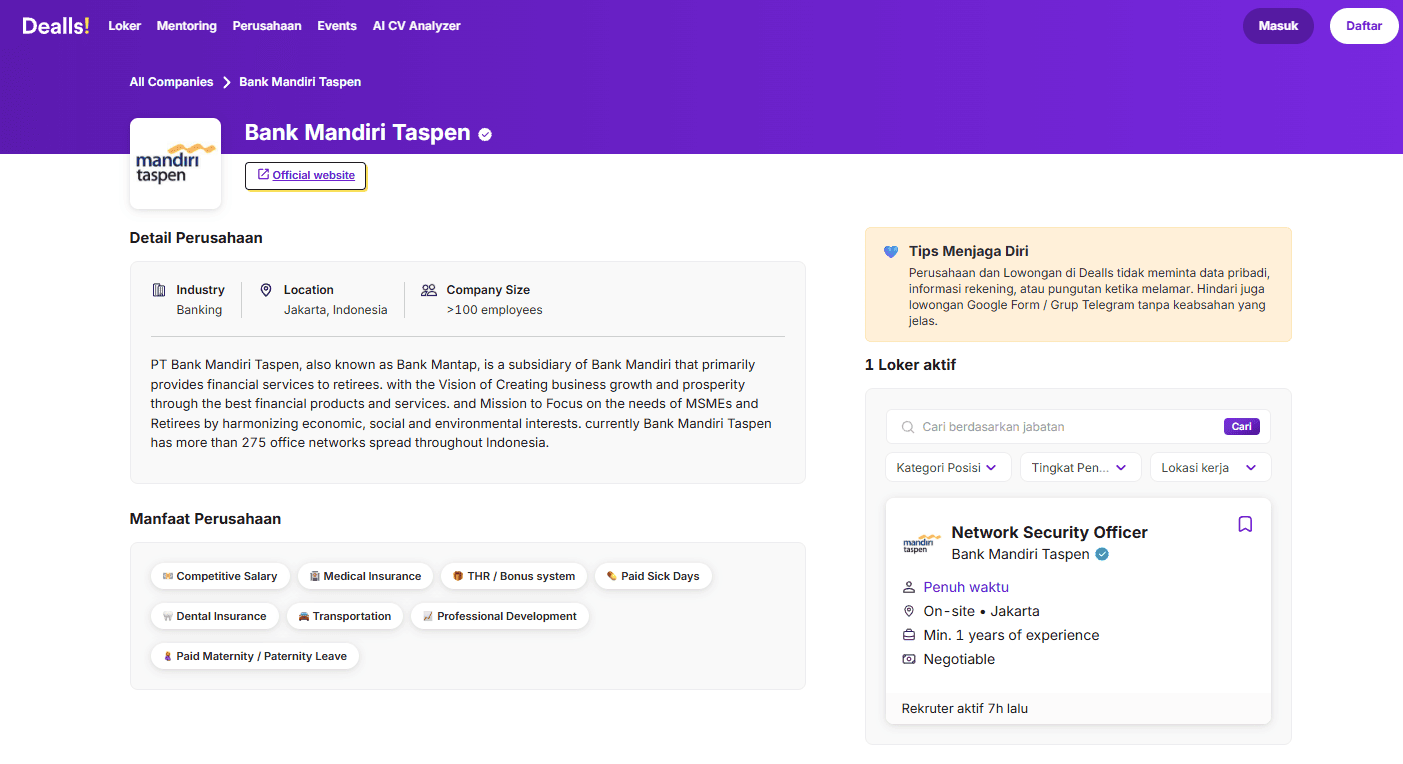The image size is (1403, 764).
Task: Click the Professional Development chart icon
Action: point(428,616)
